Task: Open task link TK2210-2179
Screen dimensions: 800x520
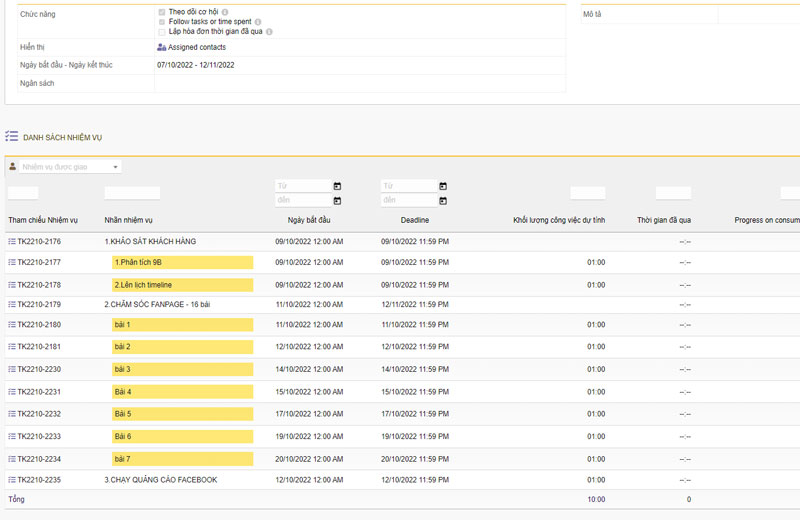Action: pos(39,304)
